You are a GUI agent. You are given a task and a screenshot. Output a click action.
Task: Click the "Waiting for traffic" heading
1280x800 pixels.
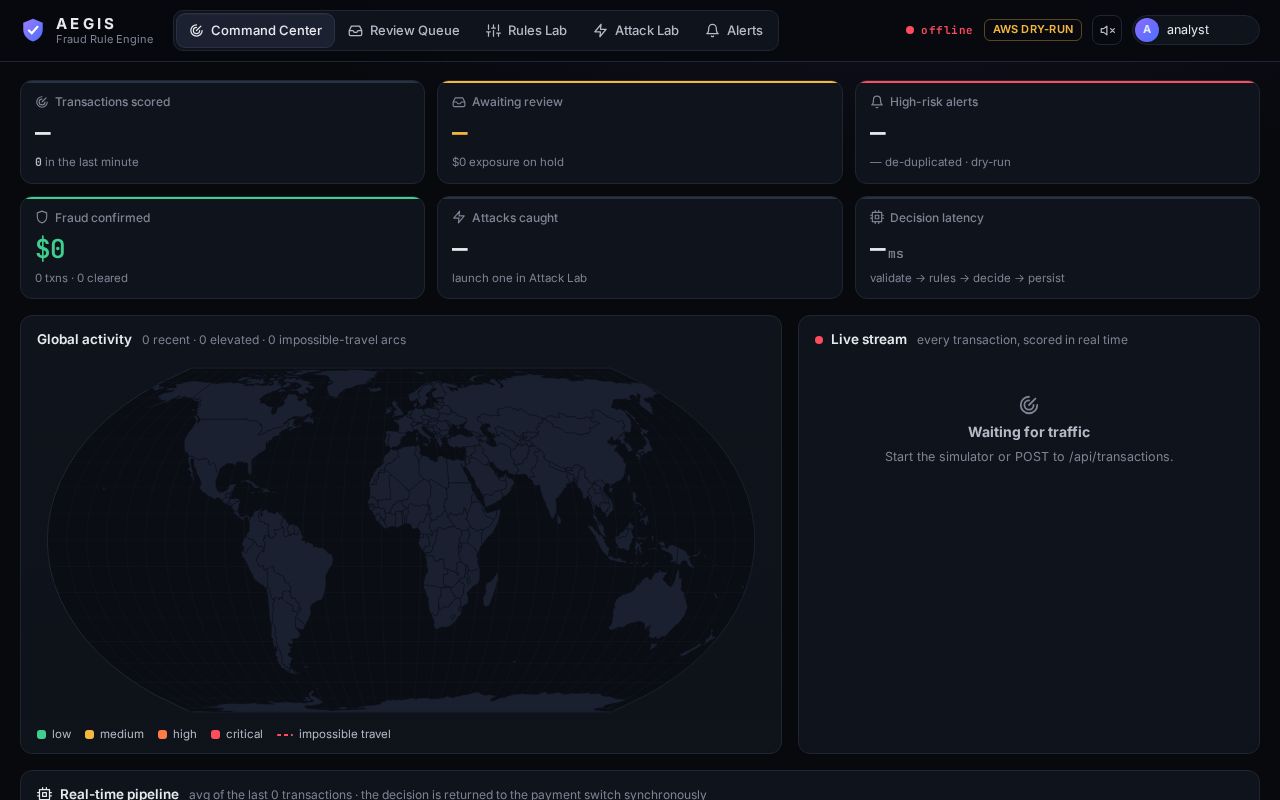tap(1029, 432)
